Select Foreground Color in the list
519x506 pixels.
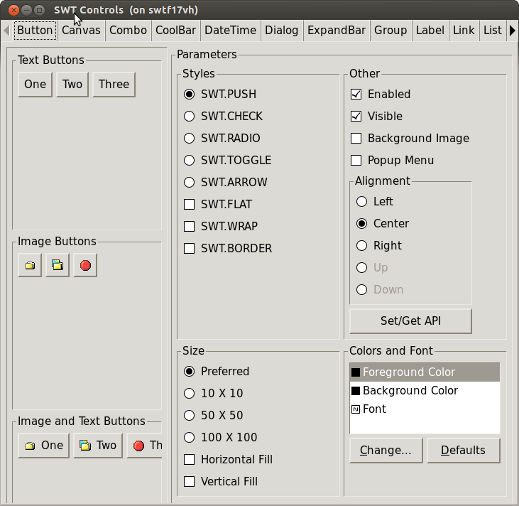point(425,372)
